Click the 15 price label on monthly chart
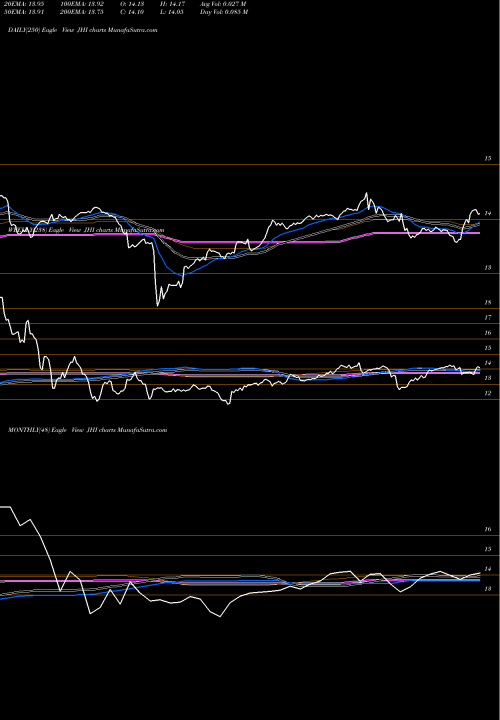 [488, 549]
